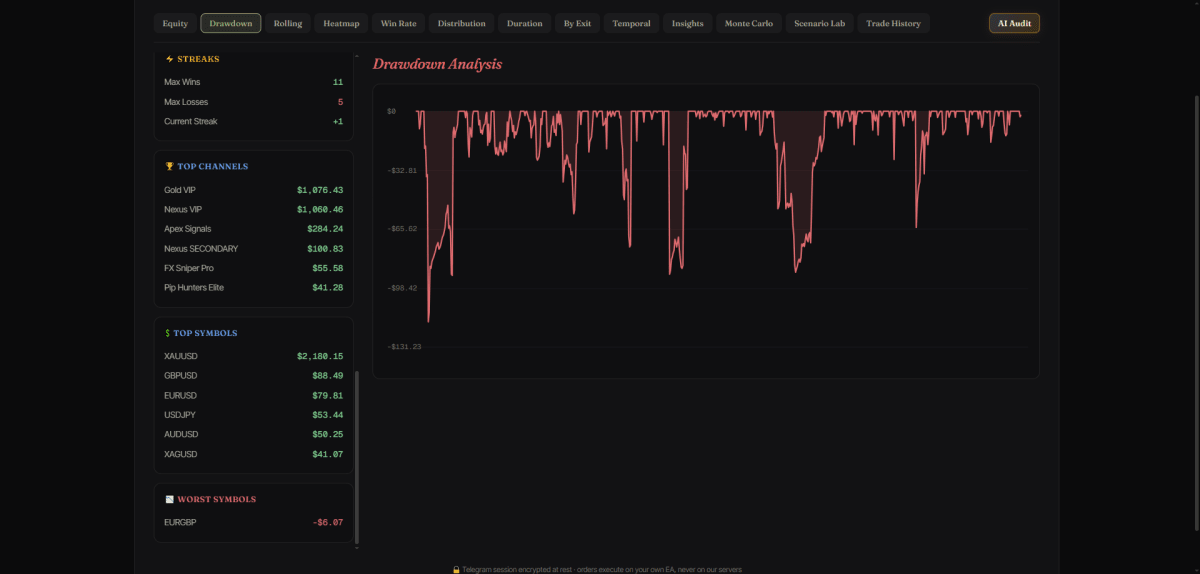Image resolution: width=1200 pixels, height=574 pixels.
Task: Click the lightning icon beside Streaks
Action: (169, 59)
